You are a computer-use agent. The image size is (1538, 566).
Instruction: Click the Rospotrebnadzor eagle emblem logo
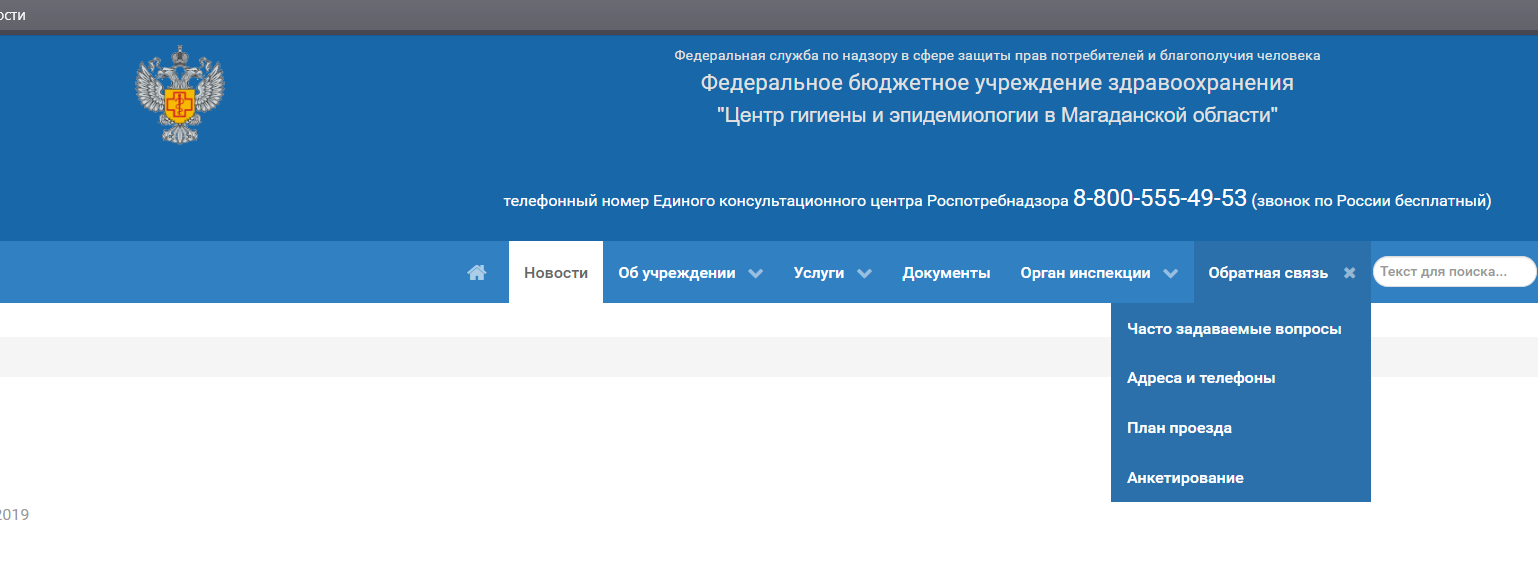click(180, 94)
